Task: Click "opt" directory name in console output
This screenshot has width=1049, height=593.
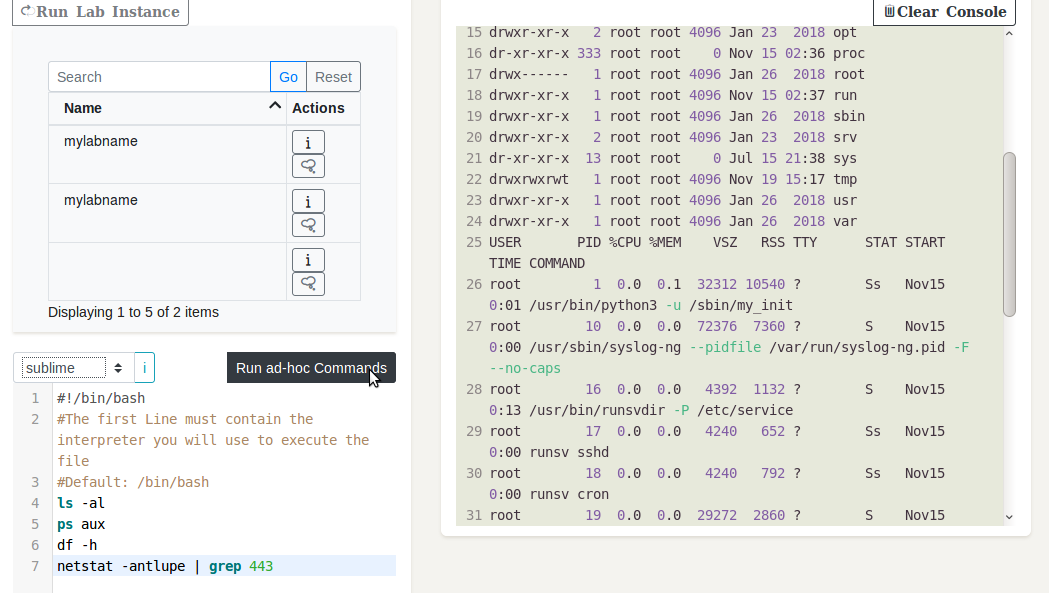Action: click(845, 32)
